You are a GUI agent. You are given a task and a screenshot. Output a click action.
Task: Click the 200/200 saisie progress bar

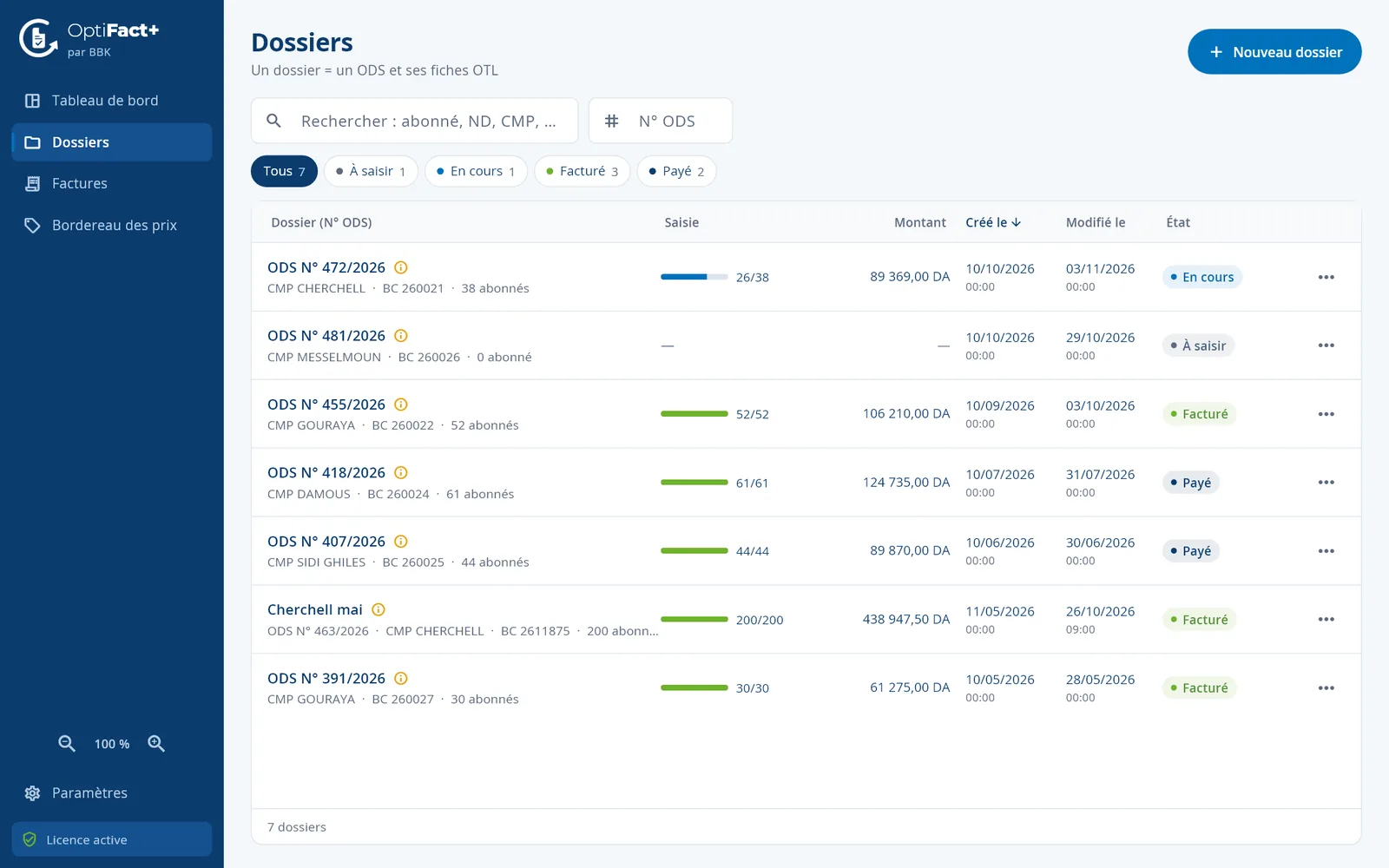point(694,620)
